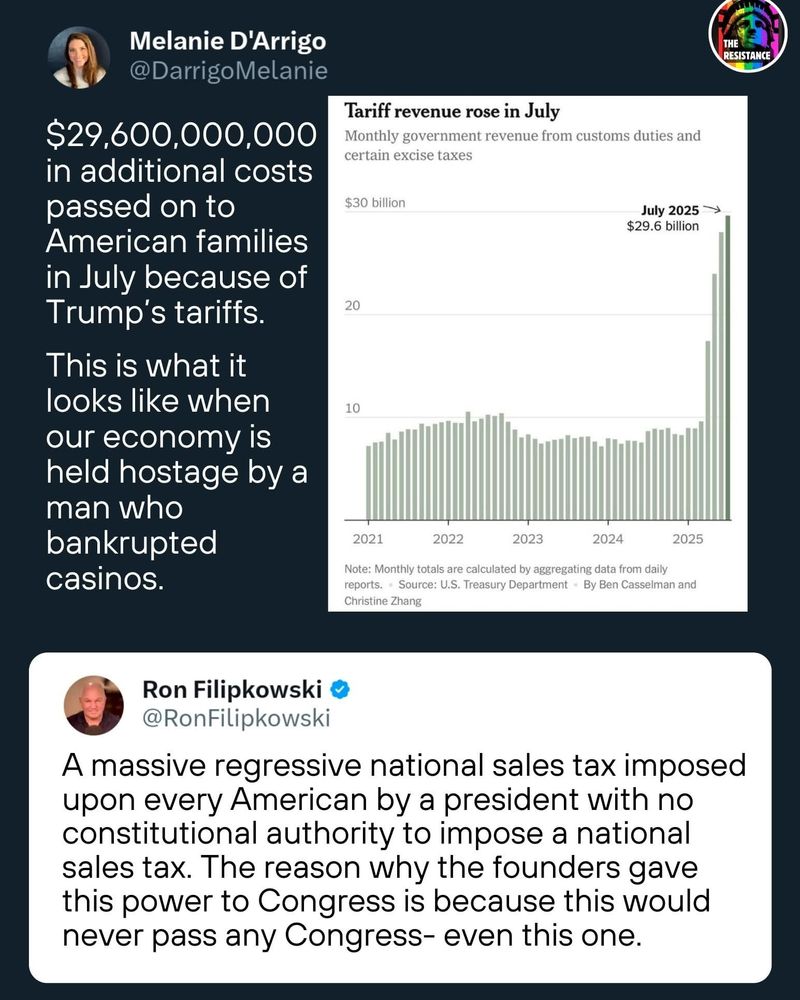
Task: Click the $29.6 billion annotation label
Action: (x=662, y=226)
